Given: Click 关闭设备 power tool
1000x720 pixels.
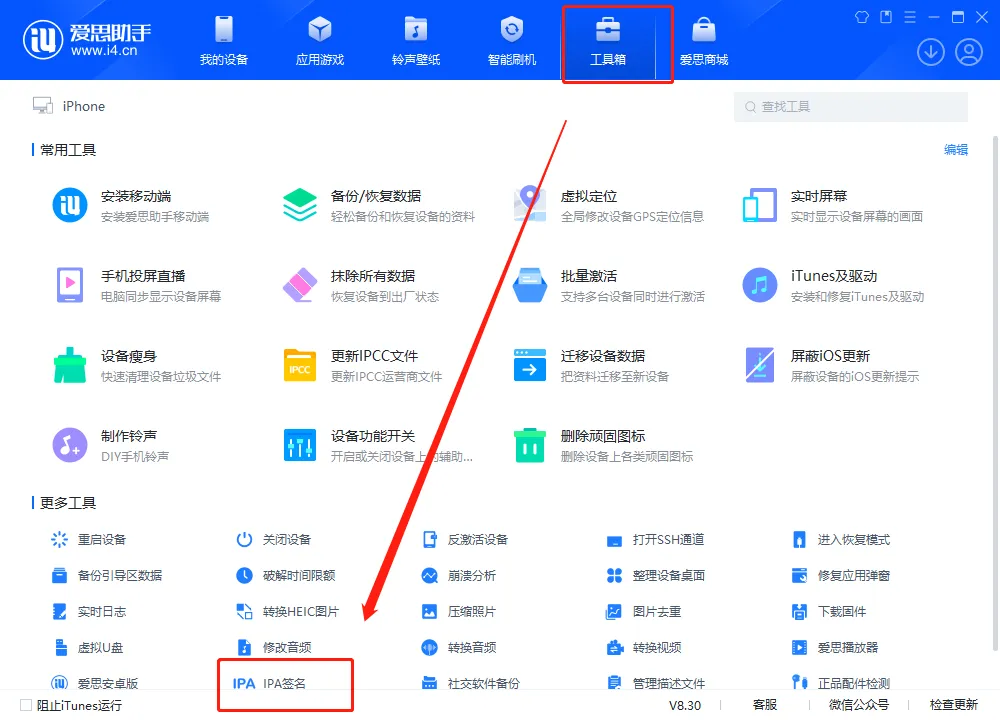Looking at the screenshot, I should (274, 540).
